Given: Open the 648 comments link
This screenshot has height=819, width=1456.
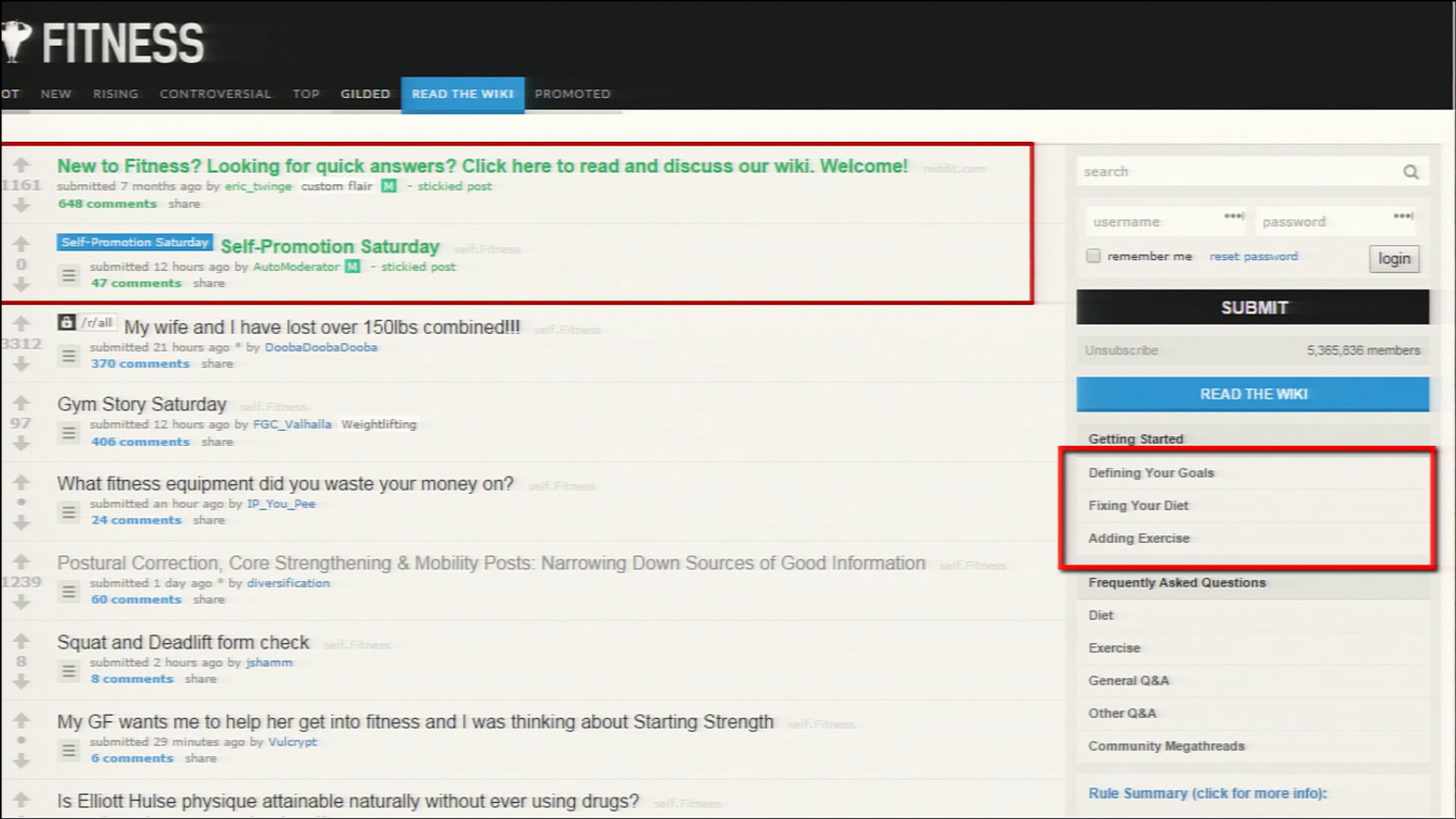Looking at the screenshot, I should [107, 204].
